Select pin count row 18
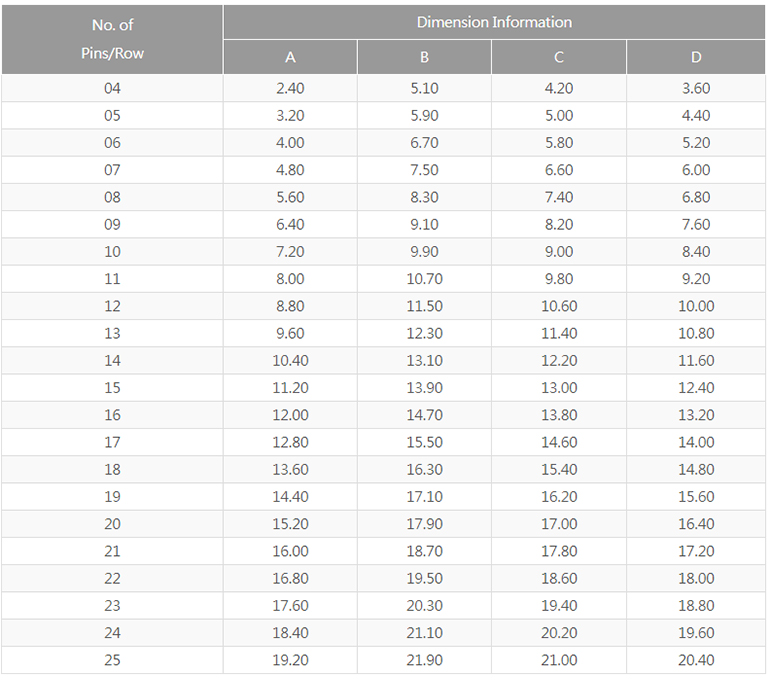Image resolution: width=768 pixels, height=680 pixels. tap(112, 470)
